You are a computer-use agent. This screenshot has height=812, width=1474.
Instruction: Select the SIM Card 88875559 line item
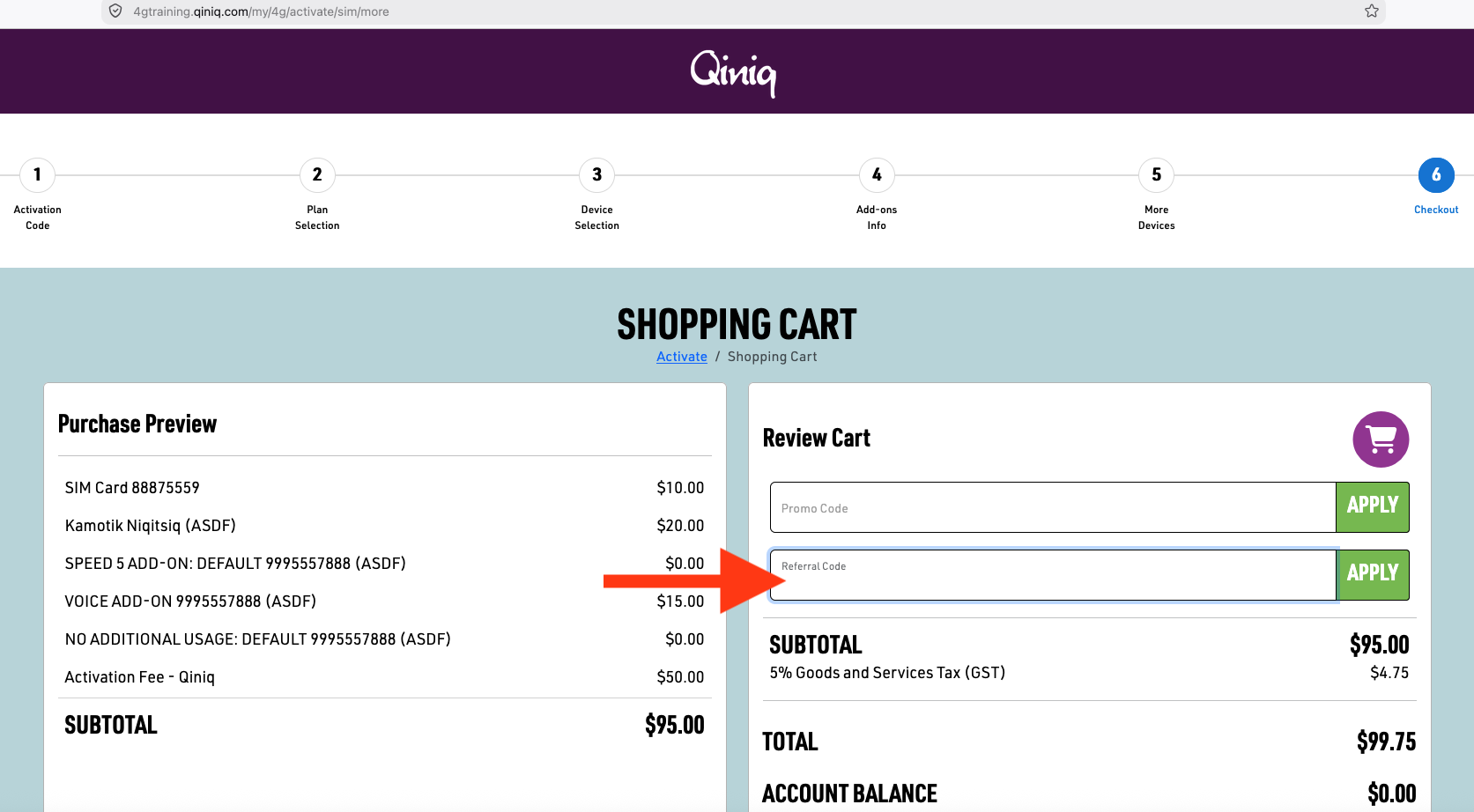384,488
